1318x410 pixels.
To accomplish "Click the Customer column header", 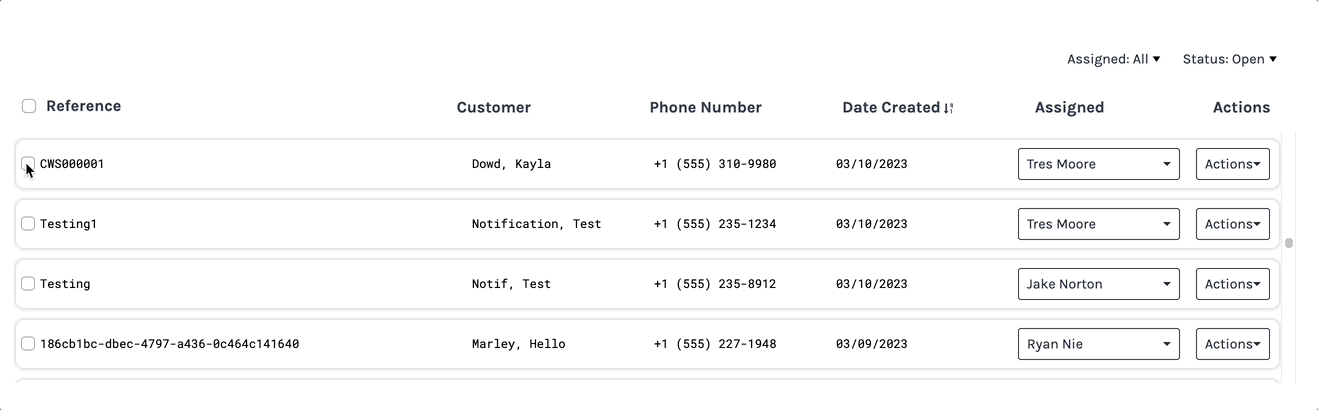I will point(493,107).
